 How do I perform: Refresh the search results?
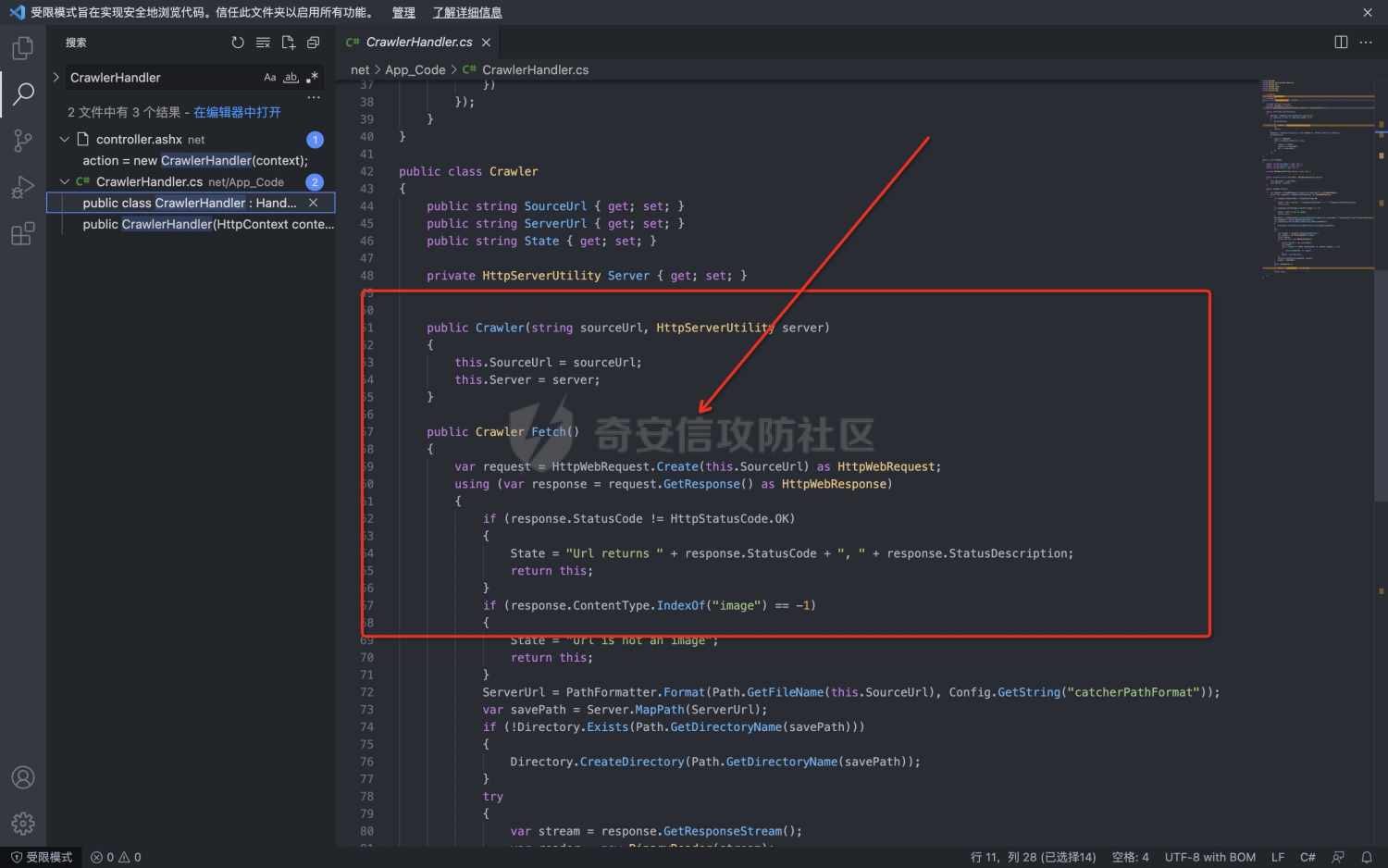(x=238, y=43)
